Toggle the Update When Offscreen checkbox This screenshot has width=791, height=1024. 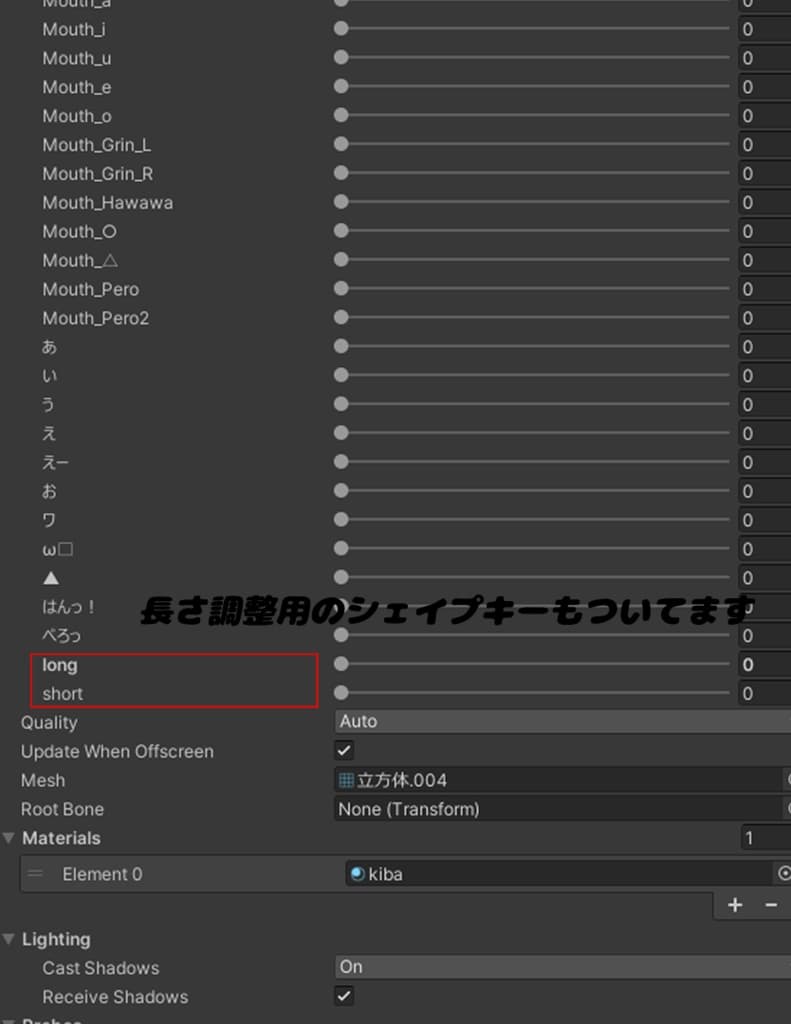coord(344,750)
